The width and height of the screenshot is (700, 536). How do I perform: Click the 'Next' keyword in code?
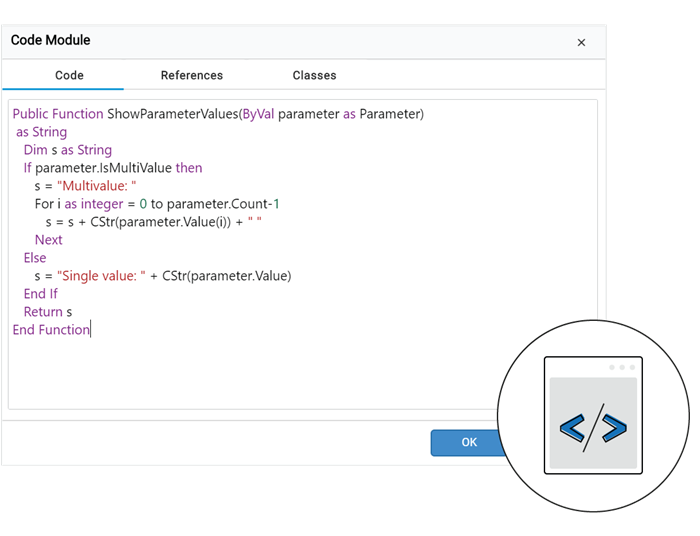click(48, 240)
